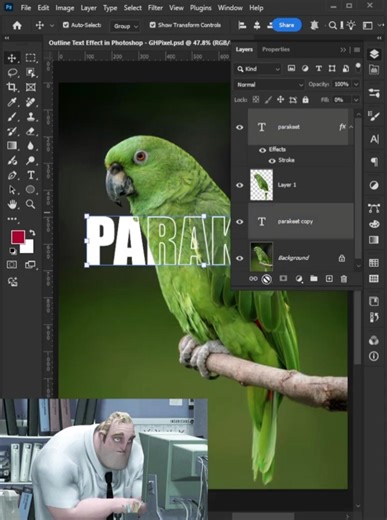The width and height of the screenshot is (387, 520).
Task: Expand hidden panel tabs double arrow
Action: click(343, 50)
